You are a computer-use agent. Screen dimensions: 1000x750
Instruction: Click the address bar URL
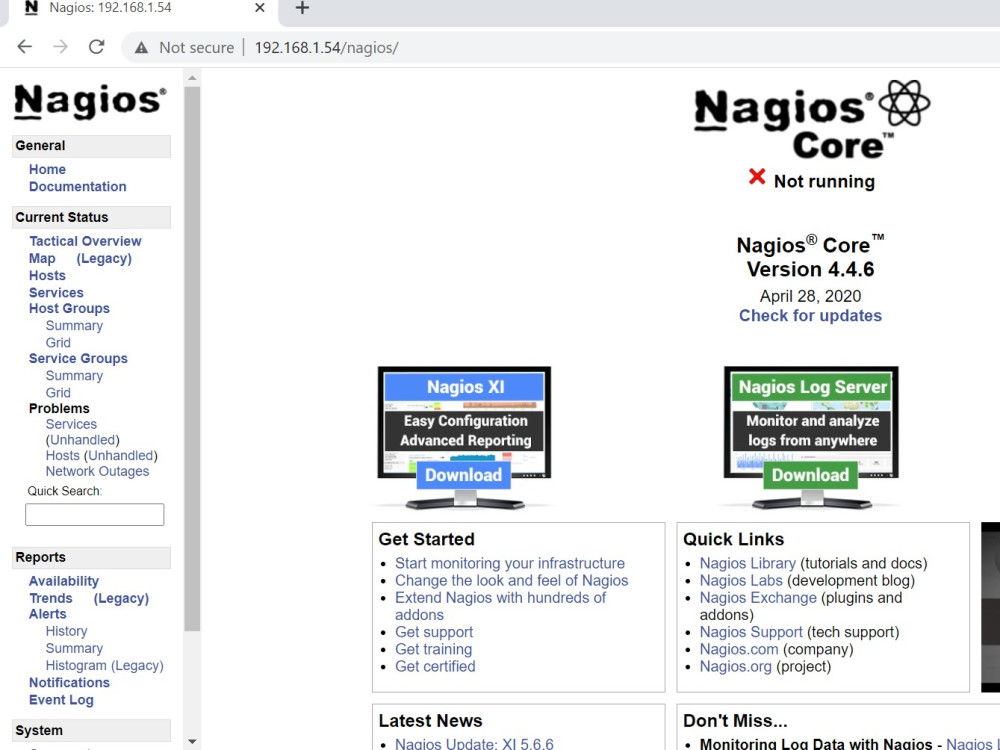tap(327, 48)
